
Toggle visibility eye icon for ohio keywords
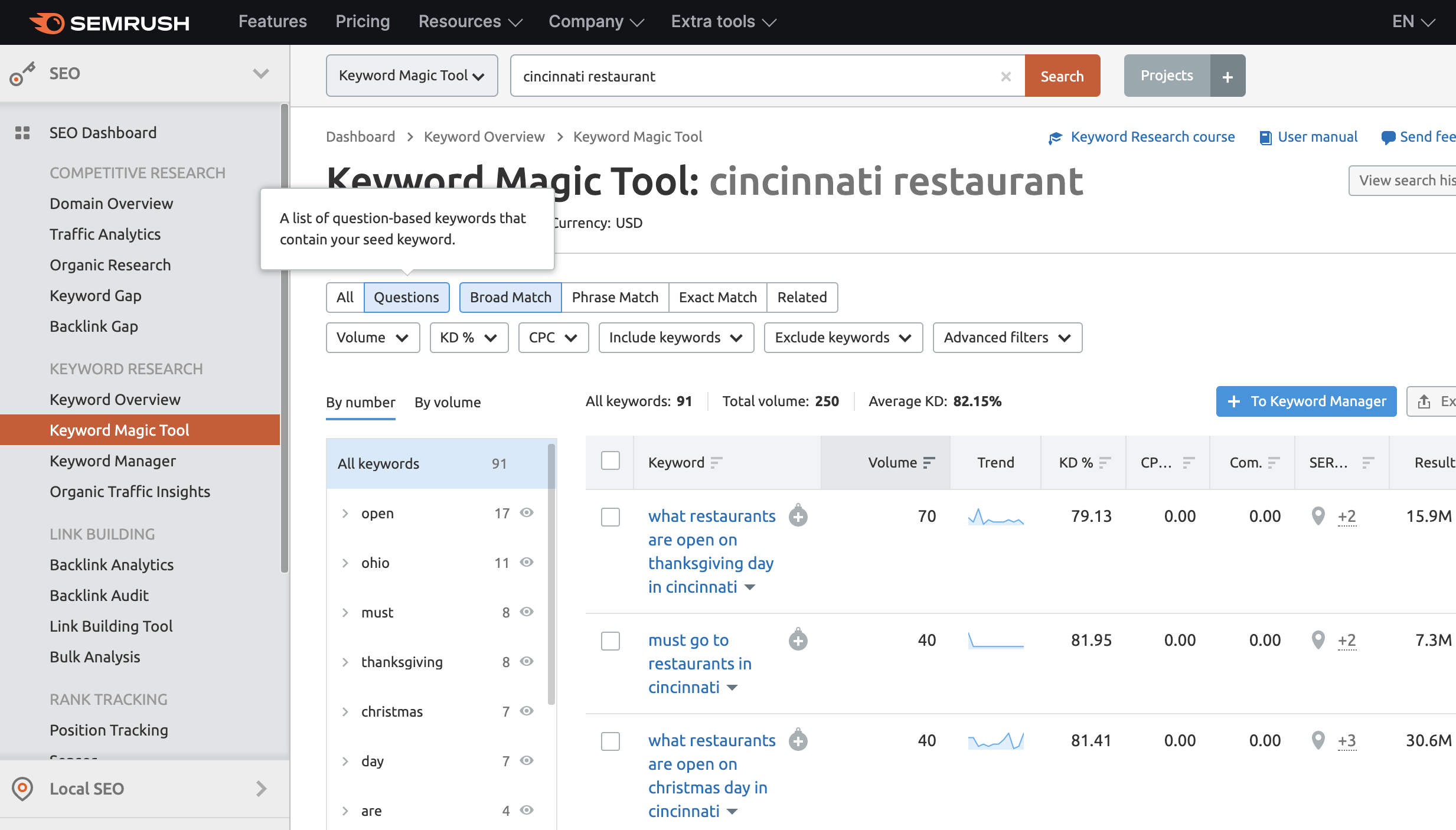tap(527, 562)
